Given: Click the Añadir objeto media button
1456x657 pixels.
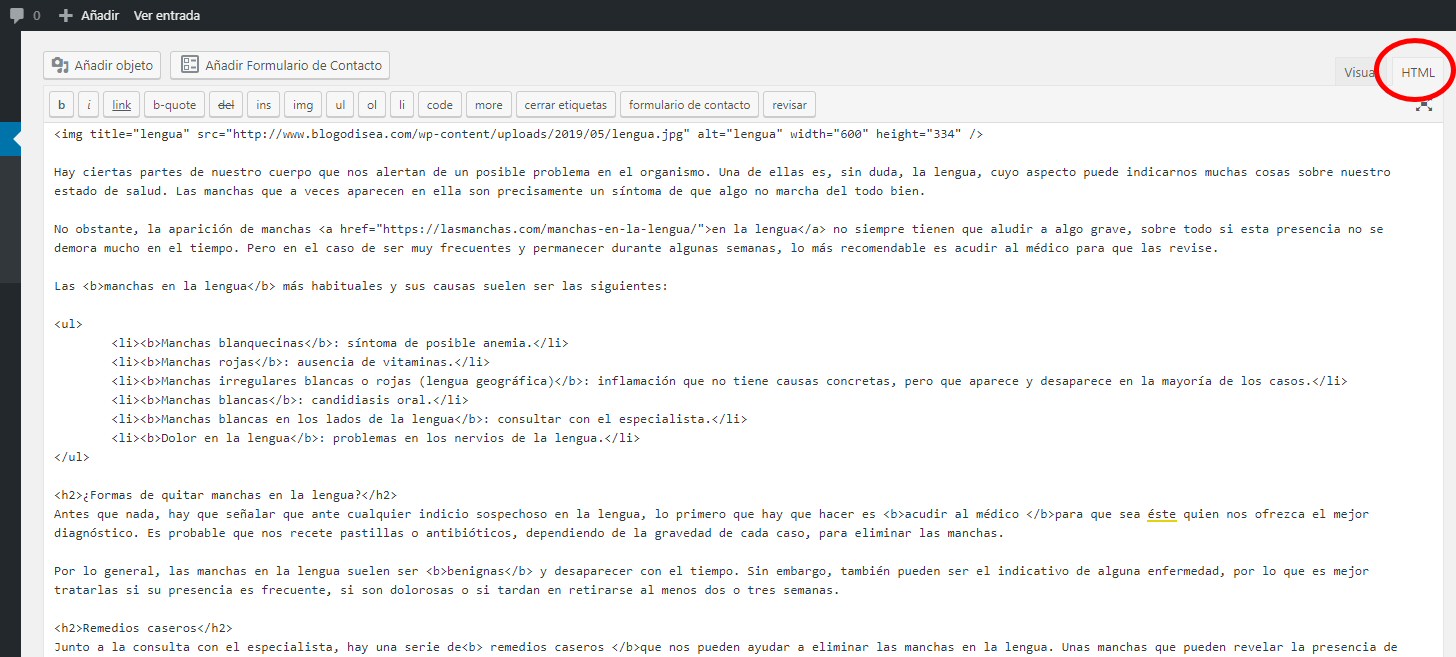Looking at the screenshot, I should tap(102, 65).
